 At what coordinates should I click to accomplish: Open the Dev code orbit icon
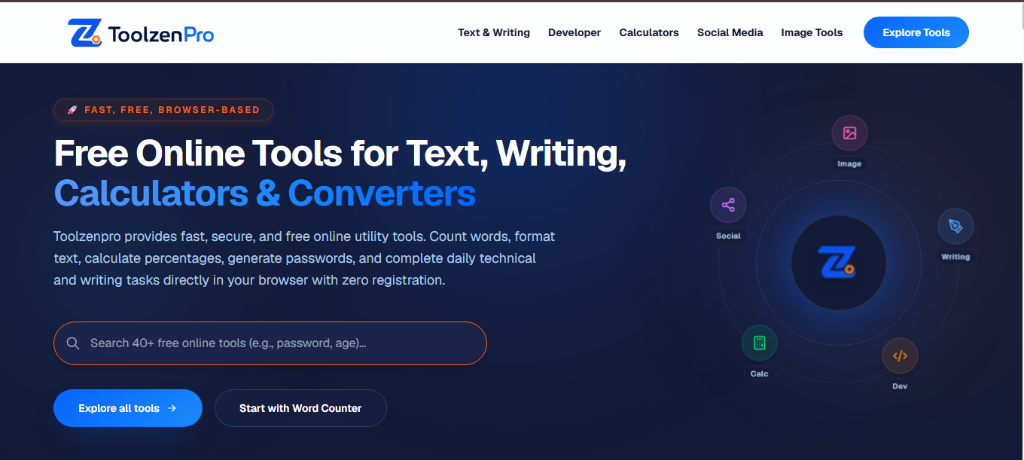click(900, 356)
